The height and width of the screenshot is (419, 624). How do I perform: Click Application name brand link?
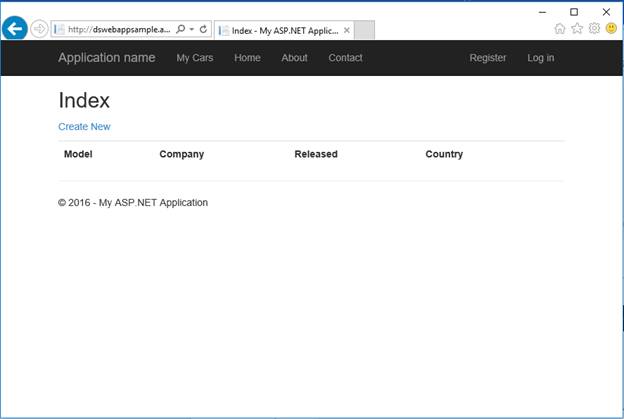(x=107, y=58)
